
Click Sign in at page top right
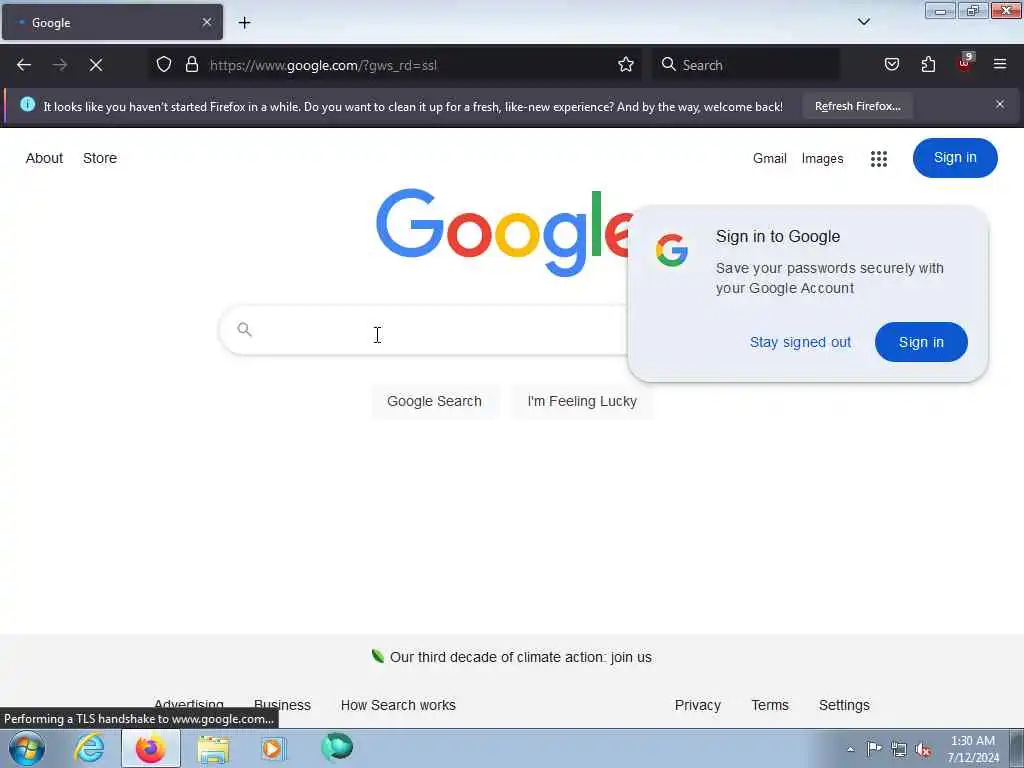[x=955, y=157]
